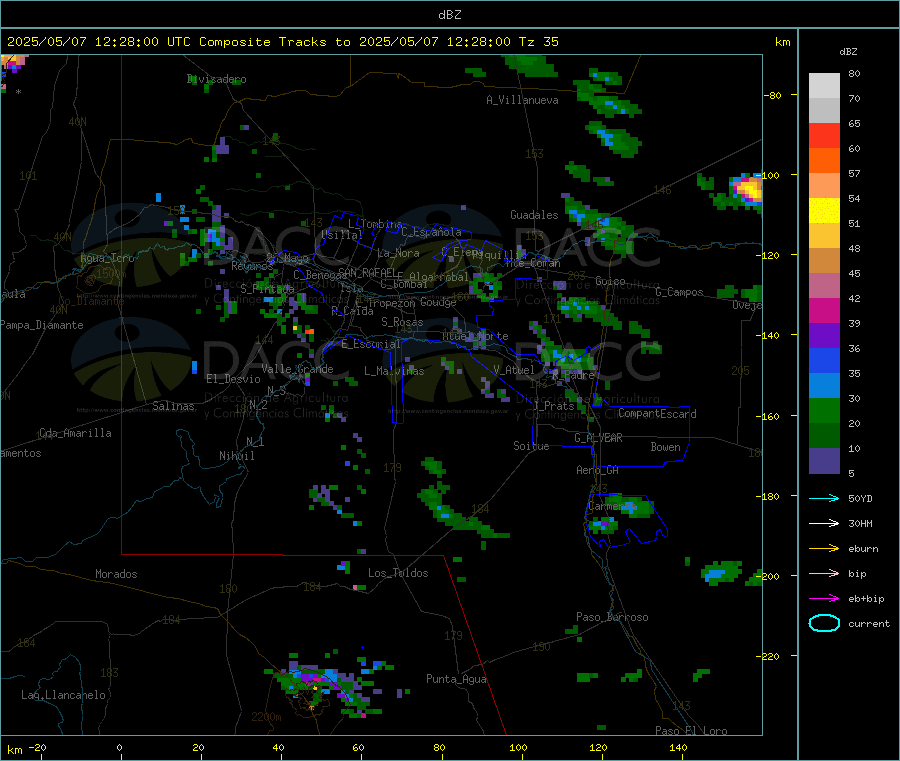
Task: Click the Divisadero map label
Action: pos(217,79)
